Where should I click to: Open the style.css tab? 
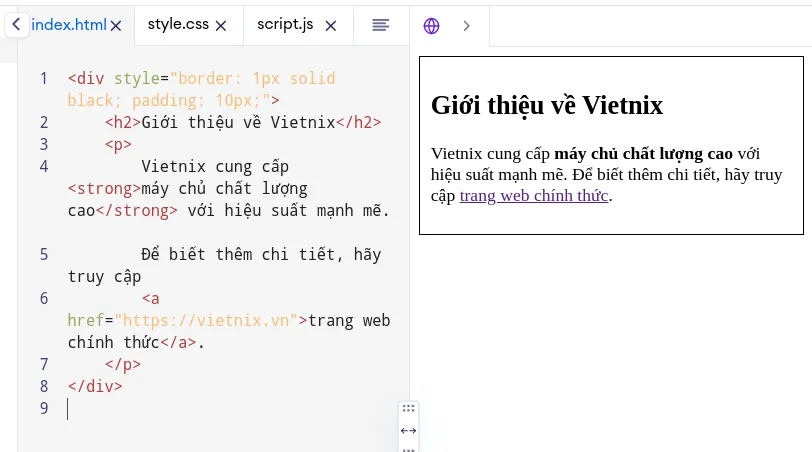178,24
